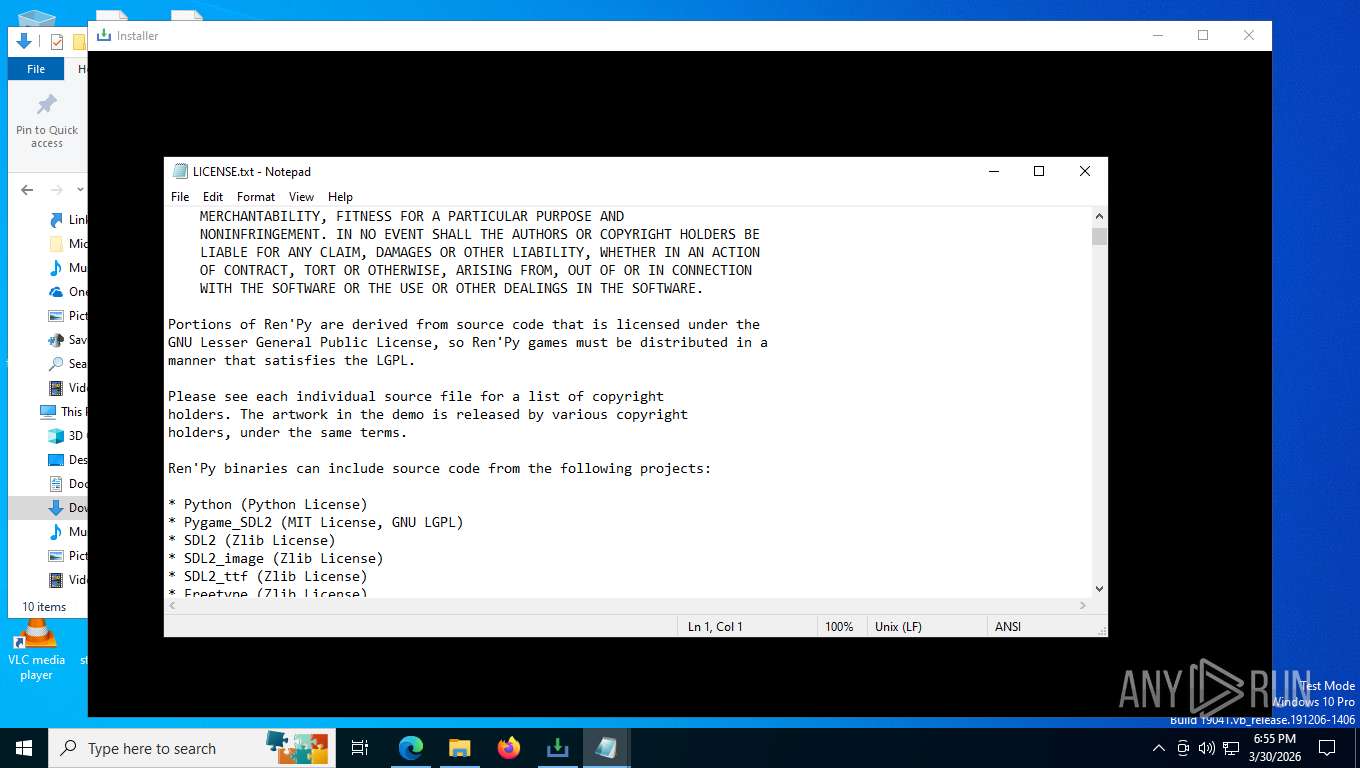The image size is (1360, 768).
Task: Open the File menu in Notepad
Action: pos(180,197)
